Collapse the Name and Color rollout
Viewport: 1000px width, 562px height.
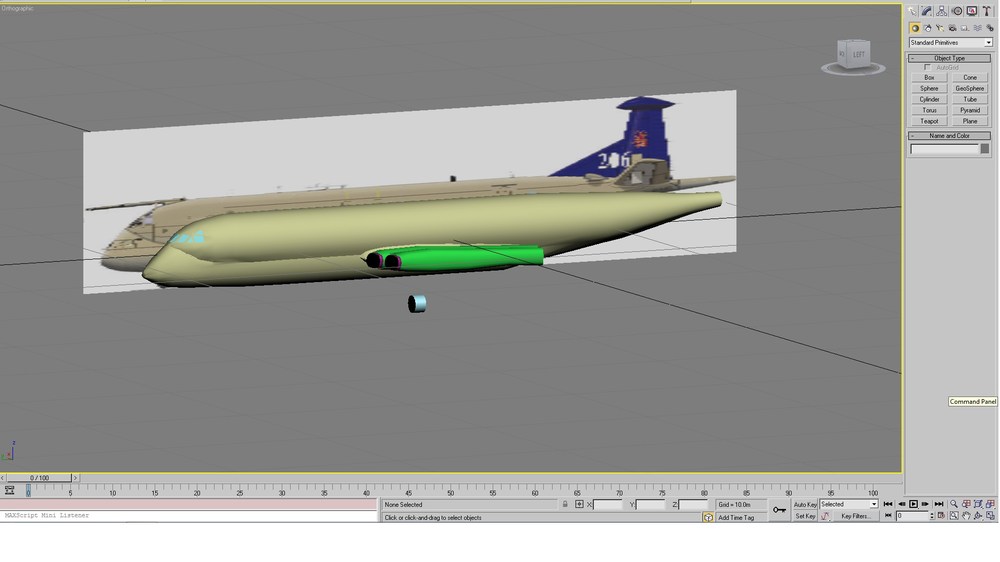(950, 136)
